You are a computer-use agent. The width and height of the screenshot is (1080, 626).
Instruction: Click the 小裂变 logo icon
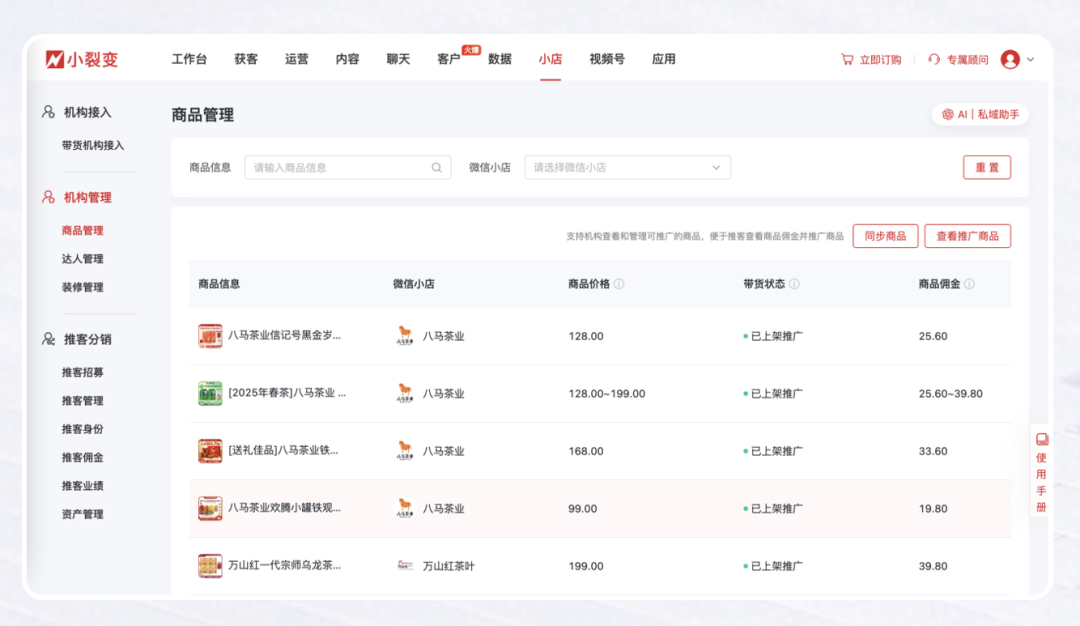click(x=57, y=59)
